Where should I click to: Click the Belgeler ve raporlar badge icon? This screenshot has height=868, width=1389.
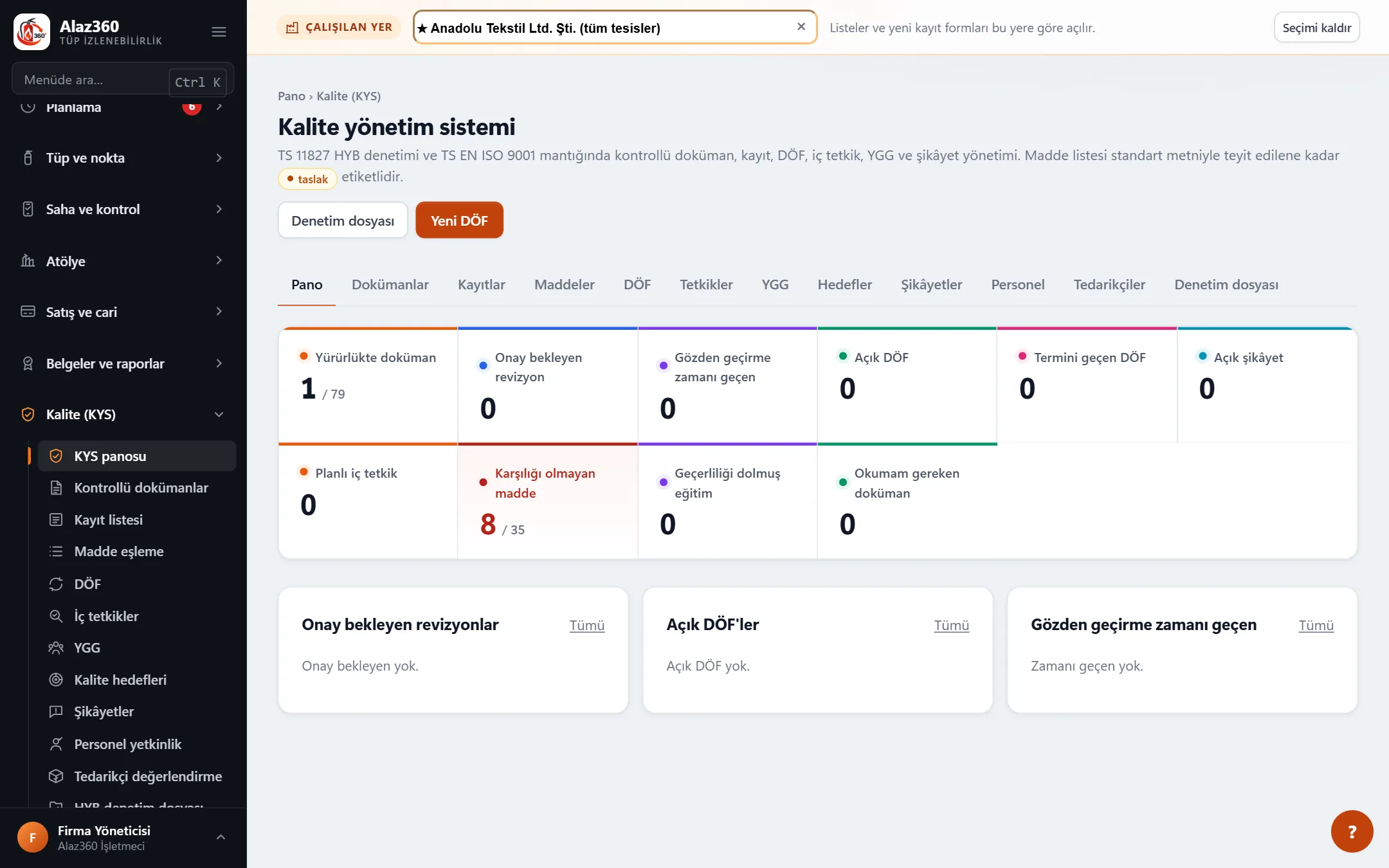(x=28, y=363)
